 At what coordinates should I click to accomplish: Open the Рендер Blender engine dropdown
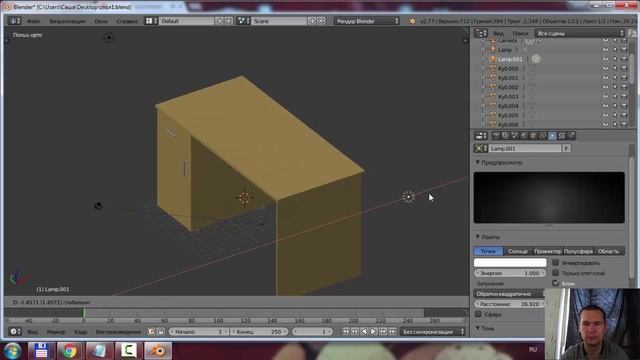click(x=367, y=21)
